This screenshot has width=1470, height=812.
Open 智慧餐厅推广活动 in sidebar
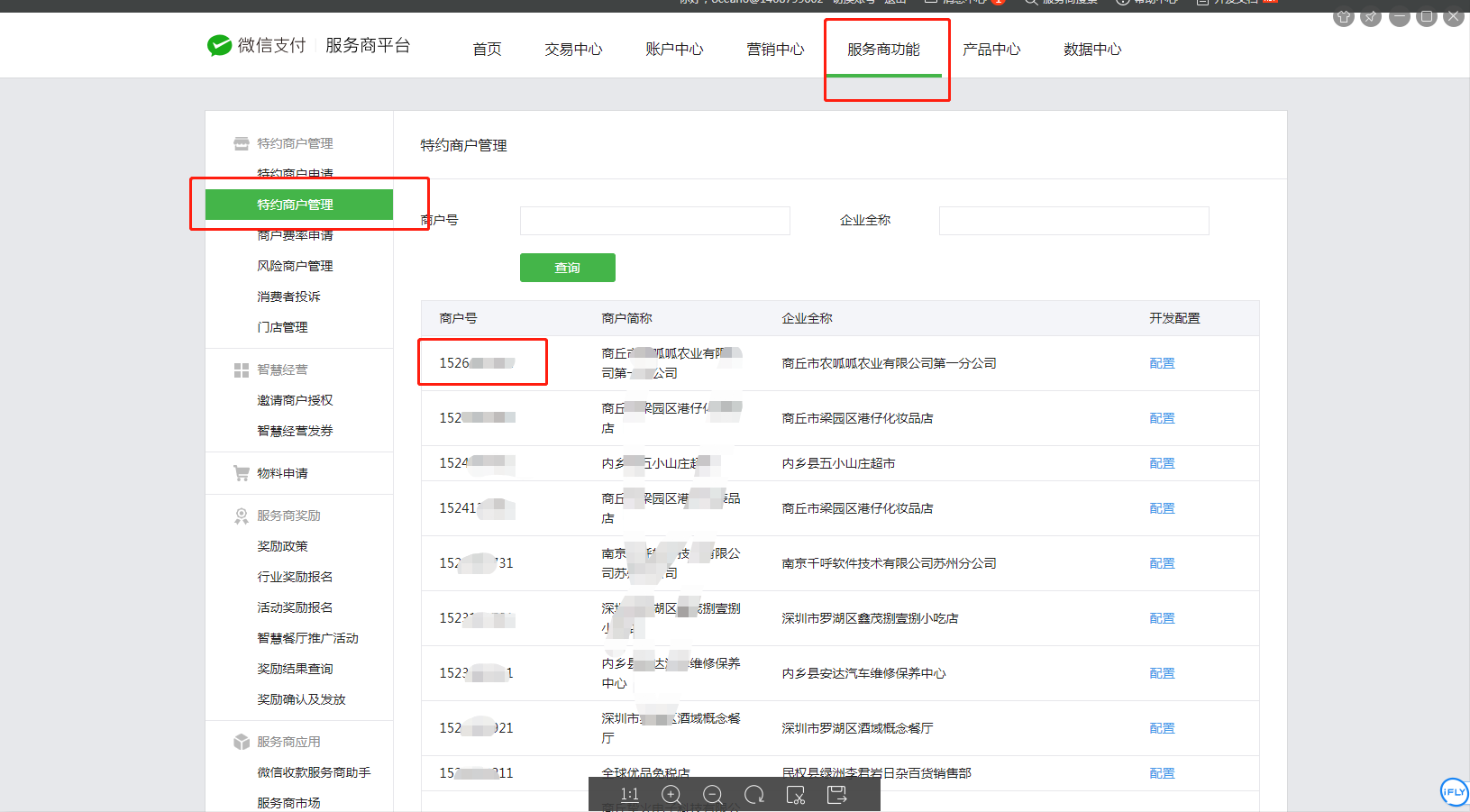pos(307,638)
